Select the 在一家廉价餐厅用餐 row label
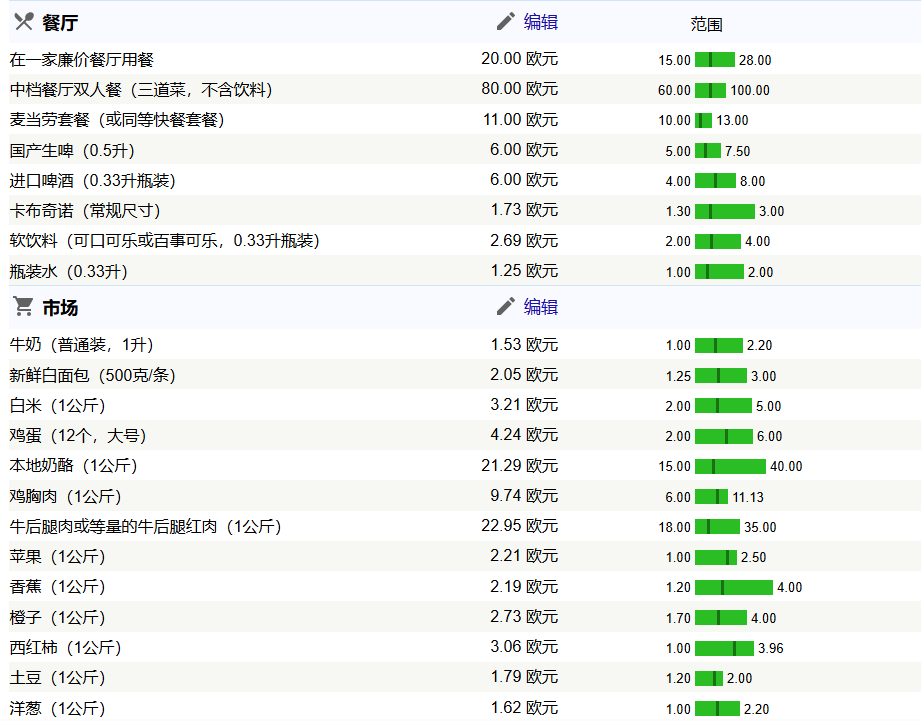Viewport: 922px width, 721px height. 82,60
